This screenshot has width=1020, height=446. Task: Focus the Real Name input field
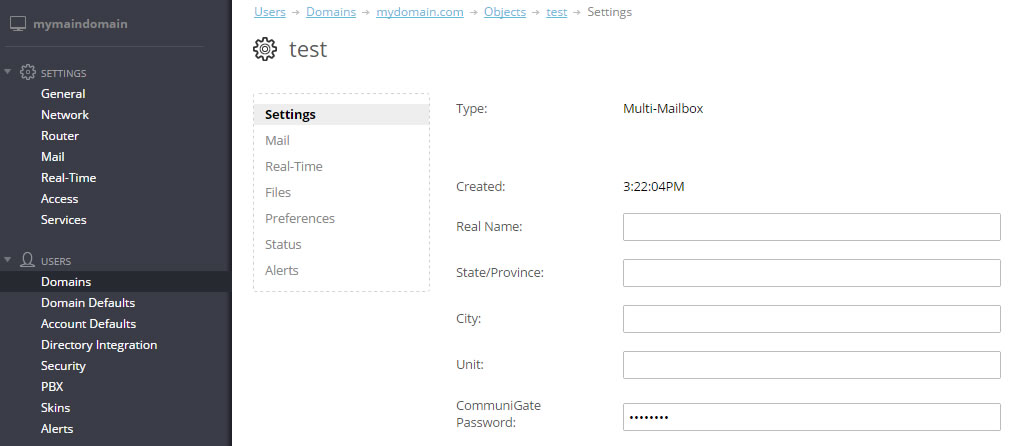pos(811,227)
